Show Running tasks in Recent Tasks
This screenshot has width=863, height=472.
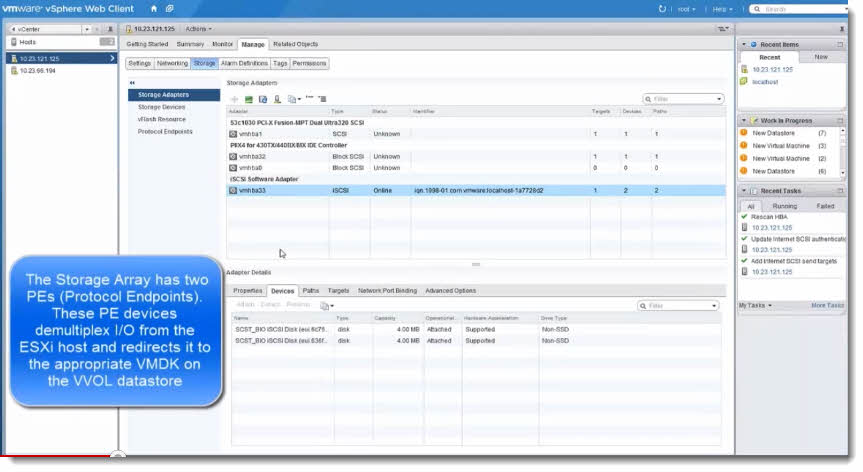784,206
